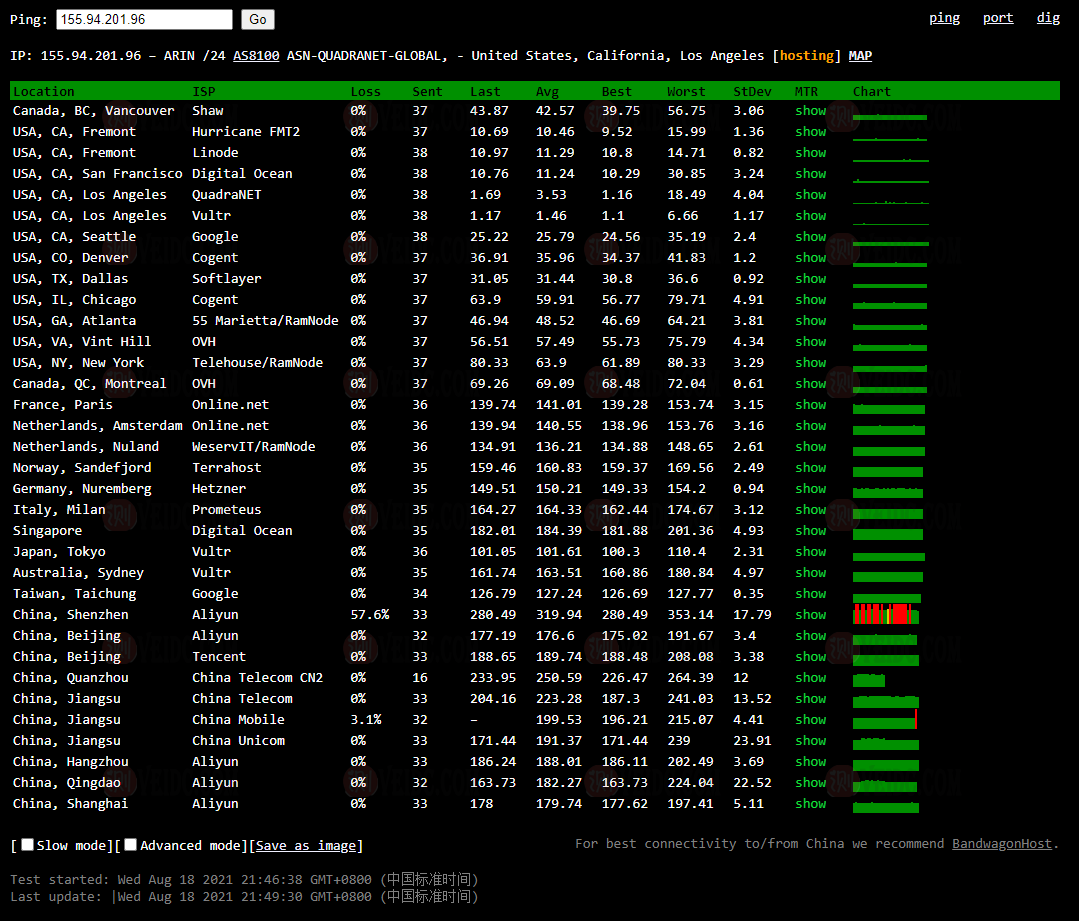
Task: Expand MTR for Singapore Digital Ocean
Action: click(810, 531)
